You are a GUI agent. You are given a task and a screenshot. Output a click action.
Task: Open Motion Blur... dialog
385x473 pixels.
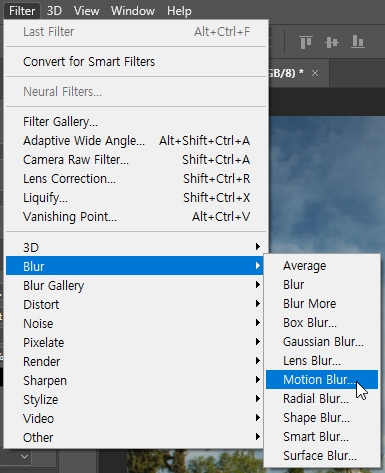pyautogui.click(x=322, y=379)
